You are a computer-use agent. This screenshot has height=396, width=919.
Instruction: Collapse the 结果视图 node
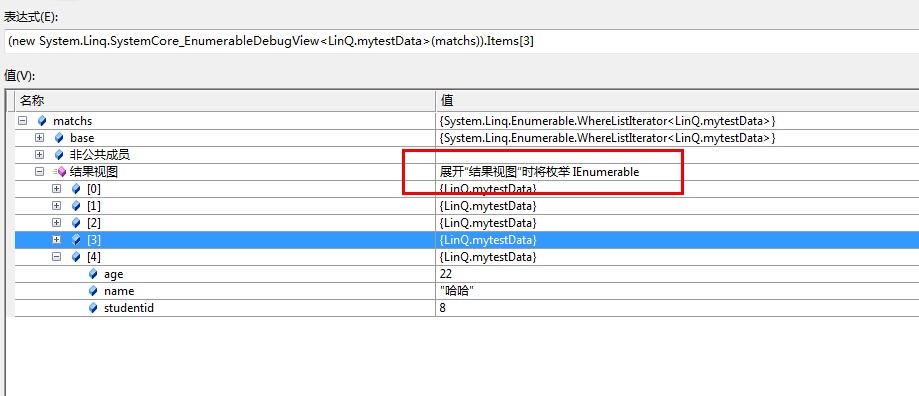point(39,172)
